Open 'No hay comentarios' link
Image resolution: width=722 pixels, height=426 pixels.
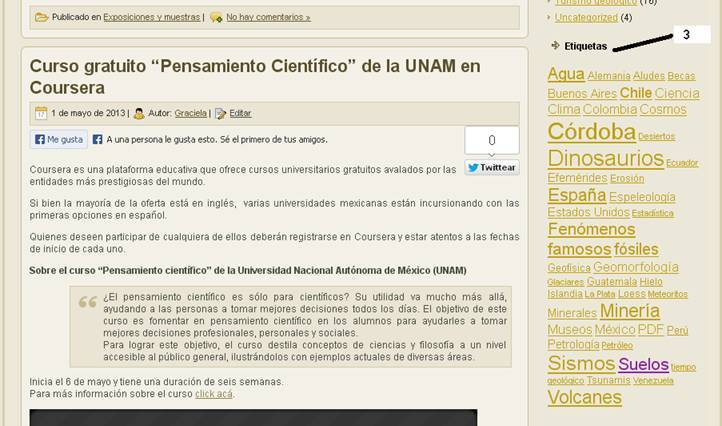click(x=268, y=17)
